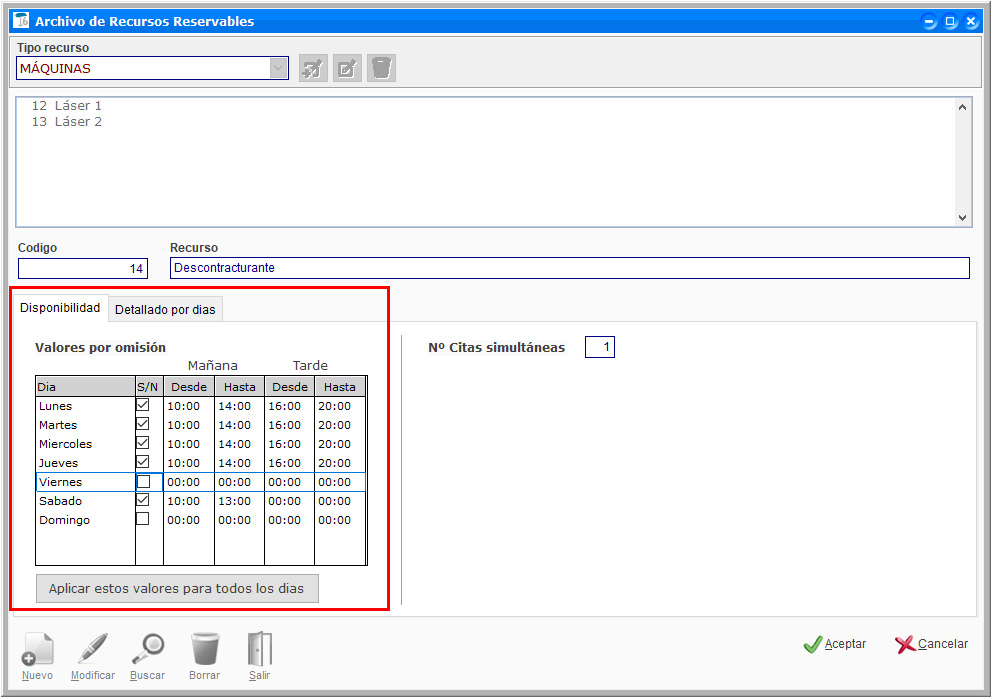Click Domingo morning Desde 00:00 cell
This screenshot has width=993, height=700.
point(189,520)
